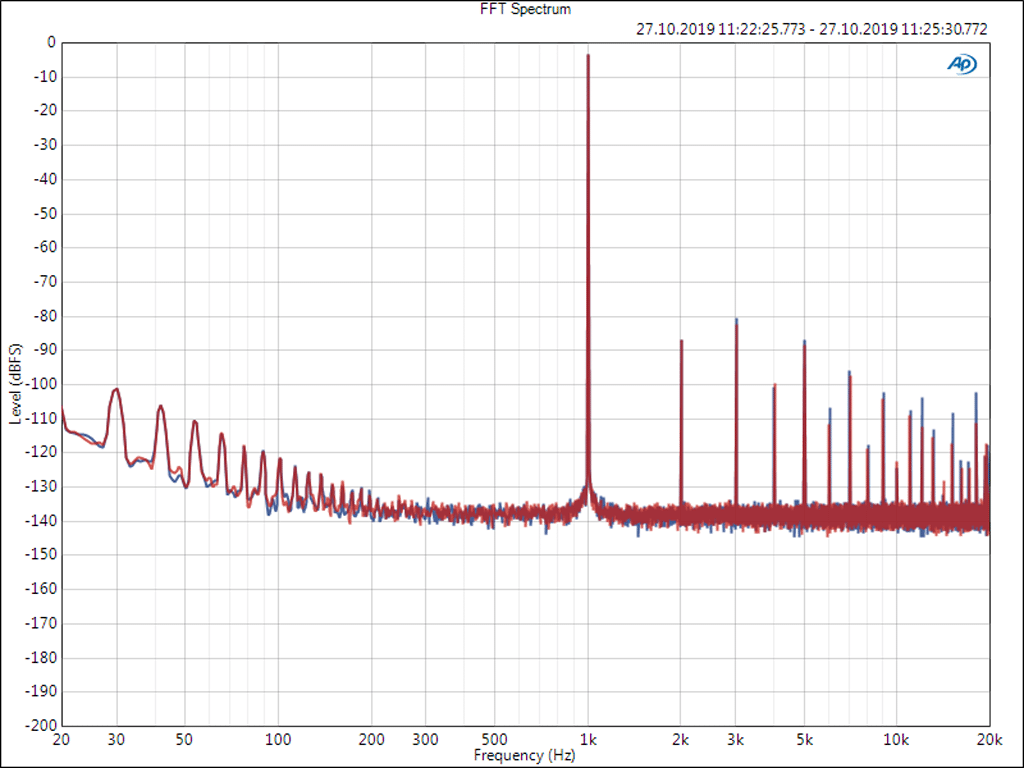The width and height of the screenshot is (1024, 768).
Task: Click the 4 kHz harmonic peak tip
Action: pyautogui.click(x=774, y=386)
